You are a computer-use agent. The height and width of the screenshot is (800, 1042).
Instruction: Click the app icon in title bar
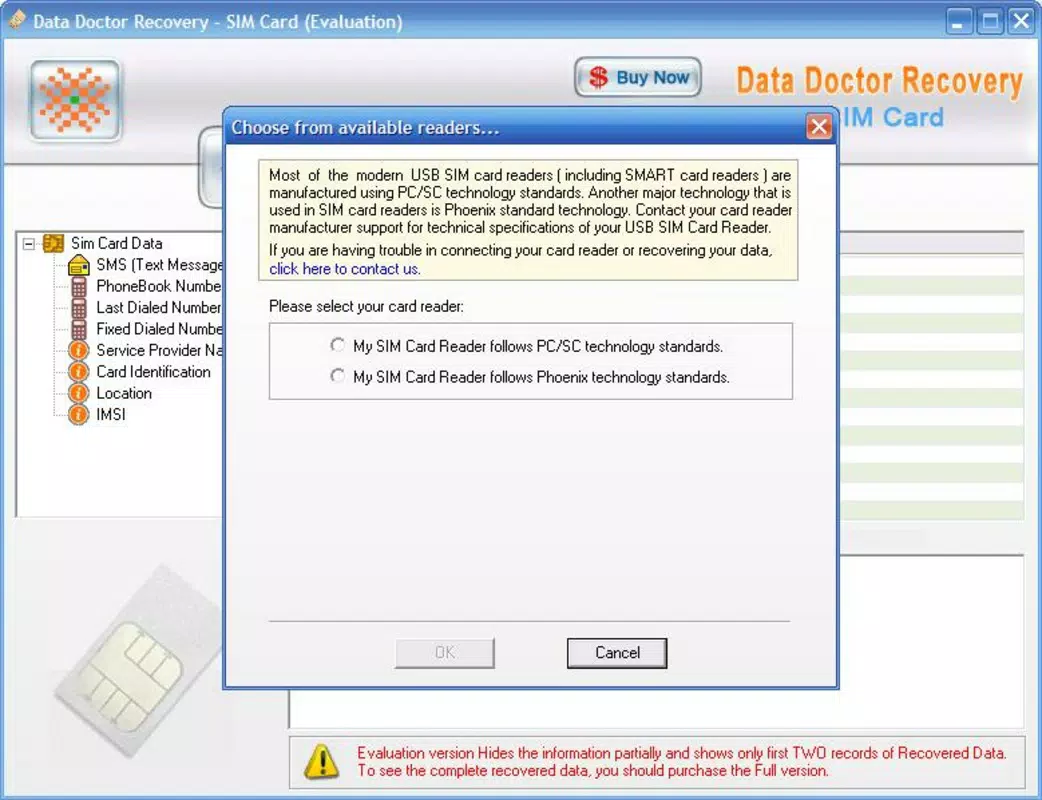17,20
